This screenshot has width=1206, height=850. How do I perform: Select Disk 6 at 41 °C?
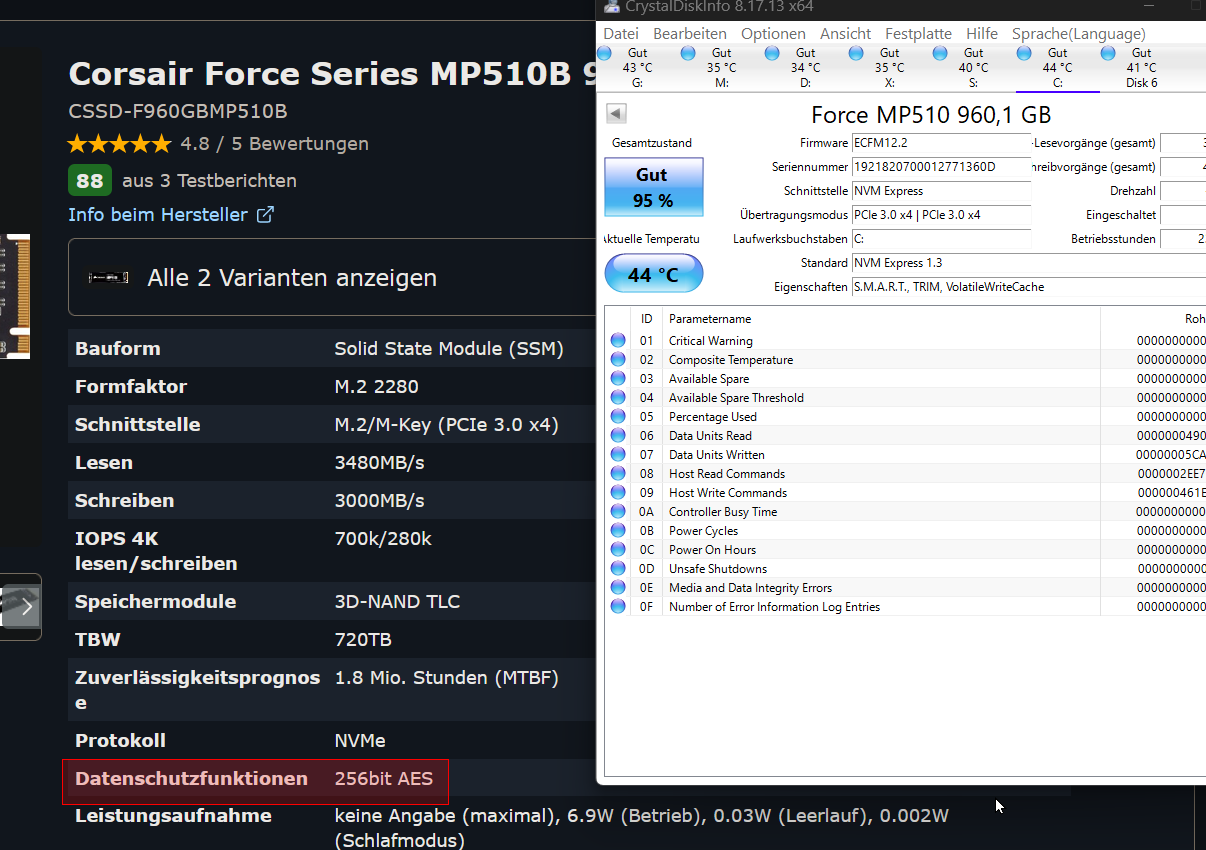coord(1142,68)
